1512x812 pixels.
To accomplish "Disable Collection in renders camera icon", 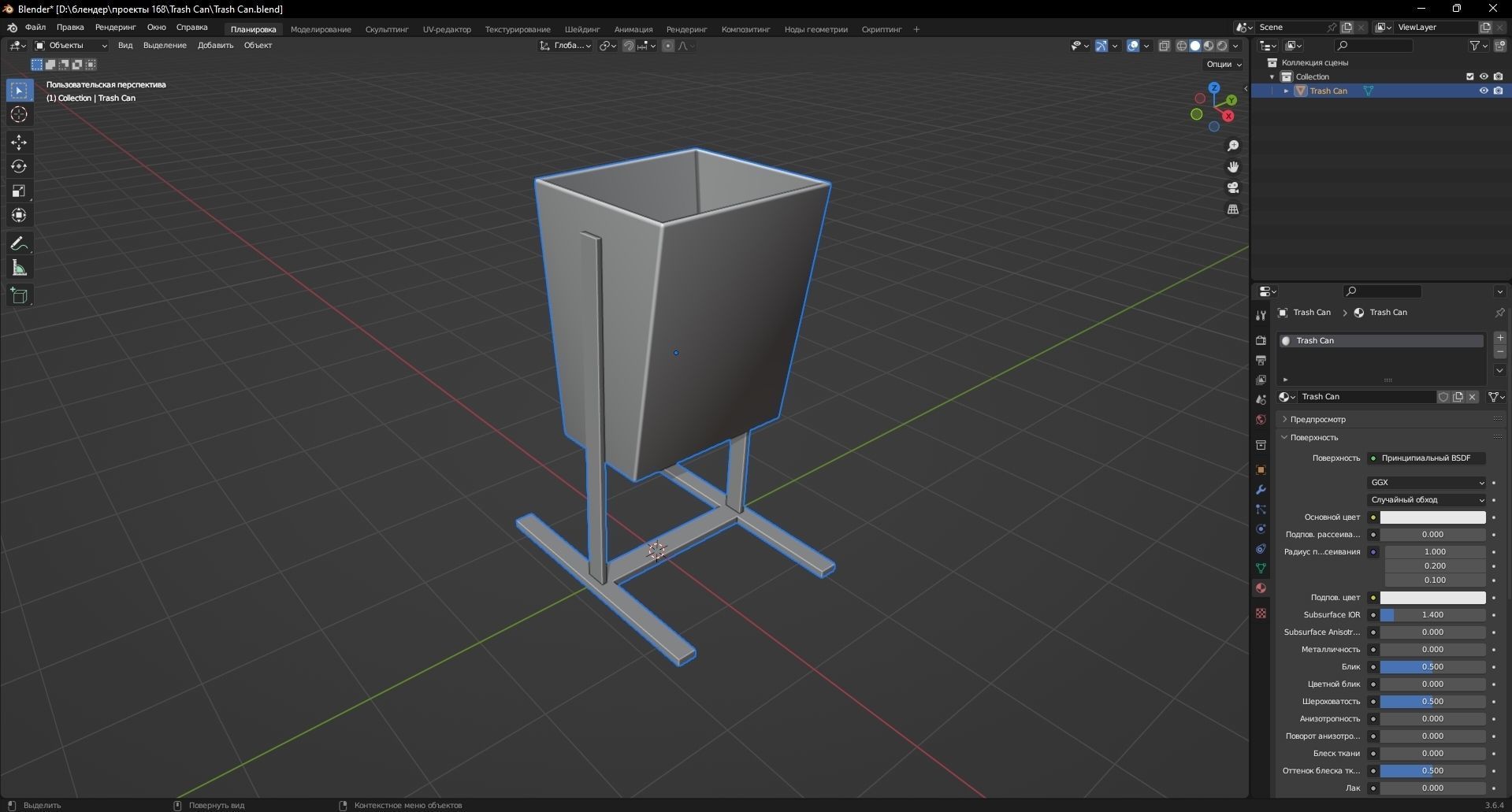I will [x=1498, y=76].
